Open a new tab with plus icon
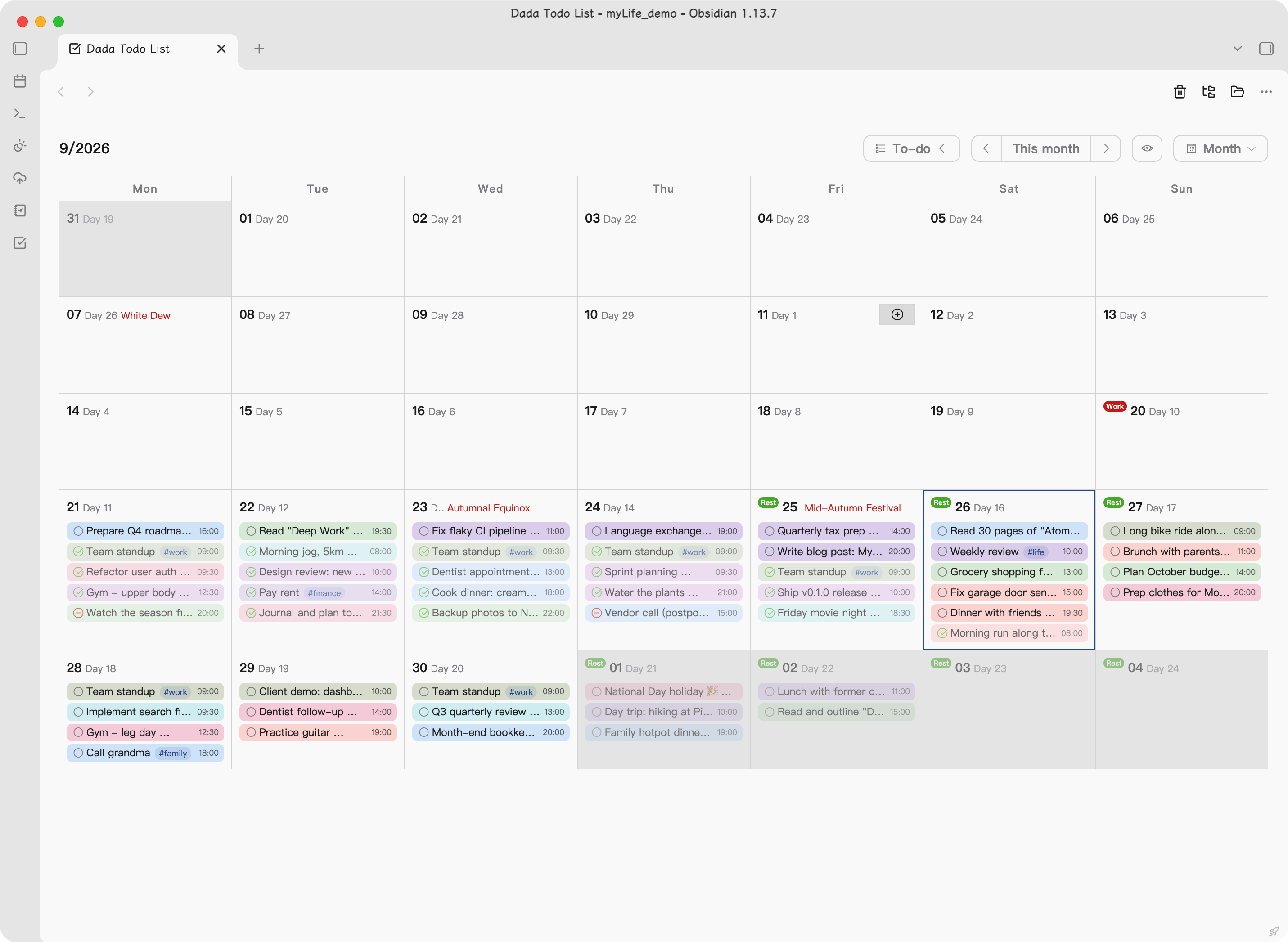Viewport: 1288px width, 942px height. coord(259,49)
